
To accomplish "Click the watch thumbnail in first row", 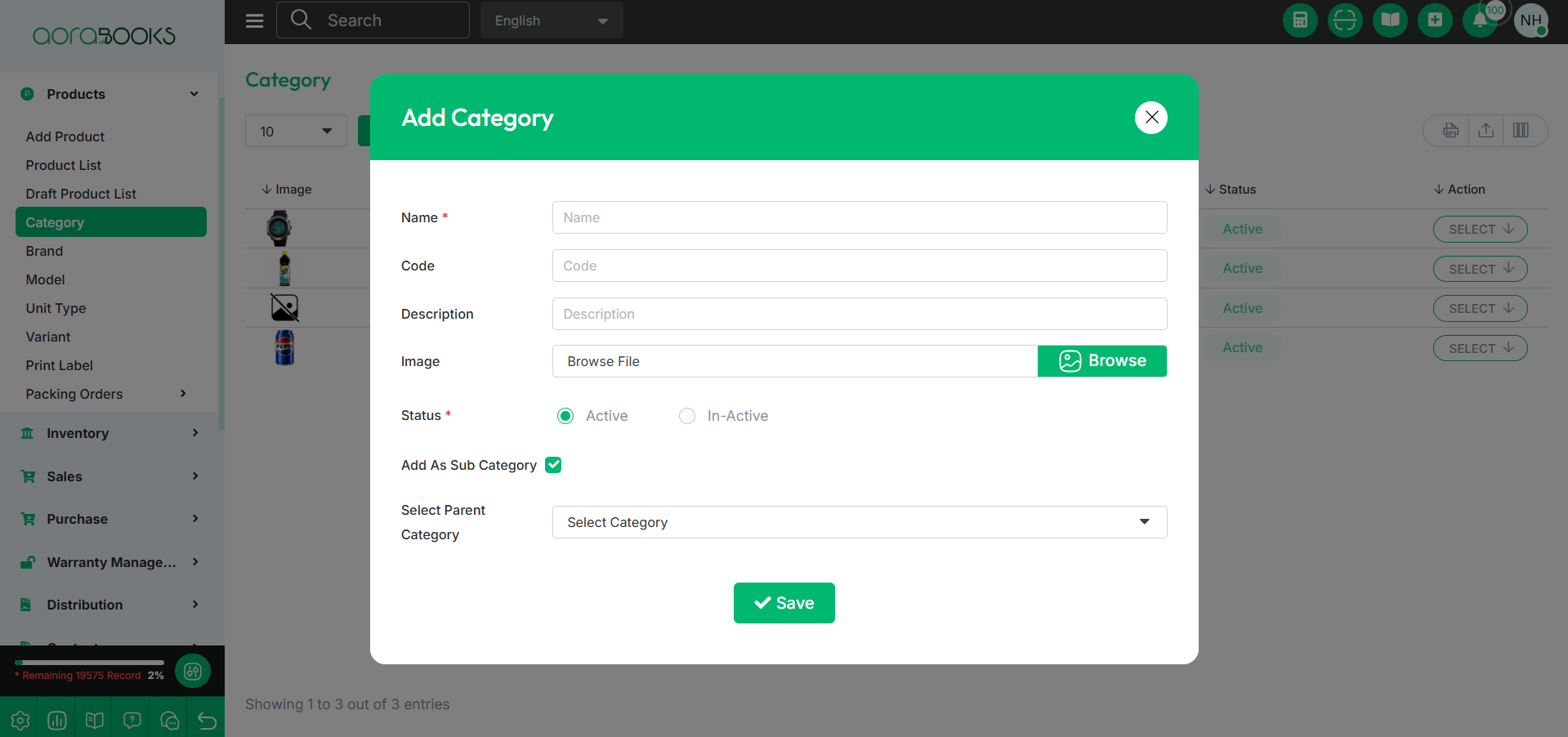I will click(279, 229).
